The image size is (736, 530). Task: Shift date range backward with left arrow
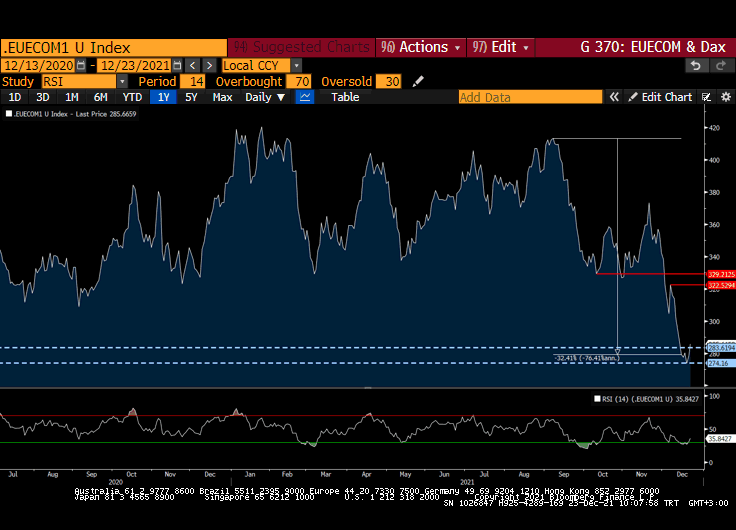[x=192, y=65]
